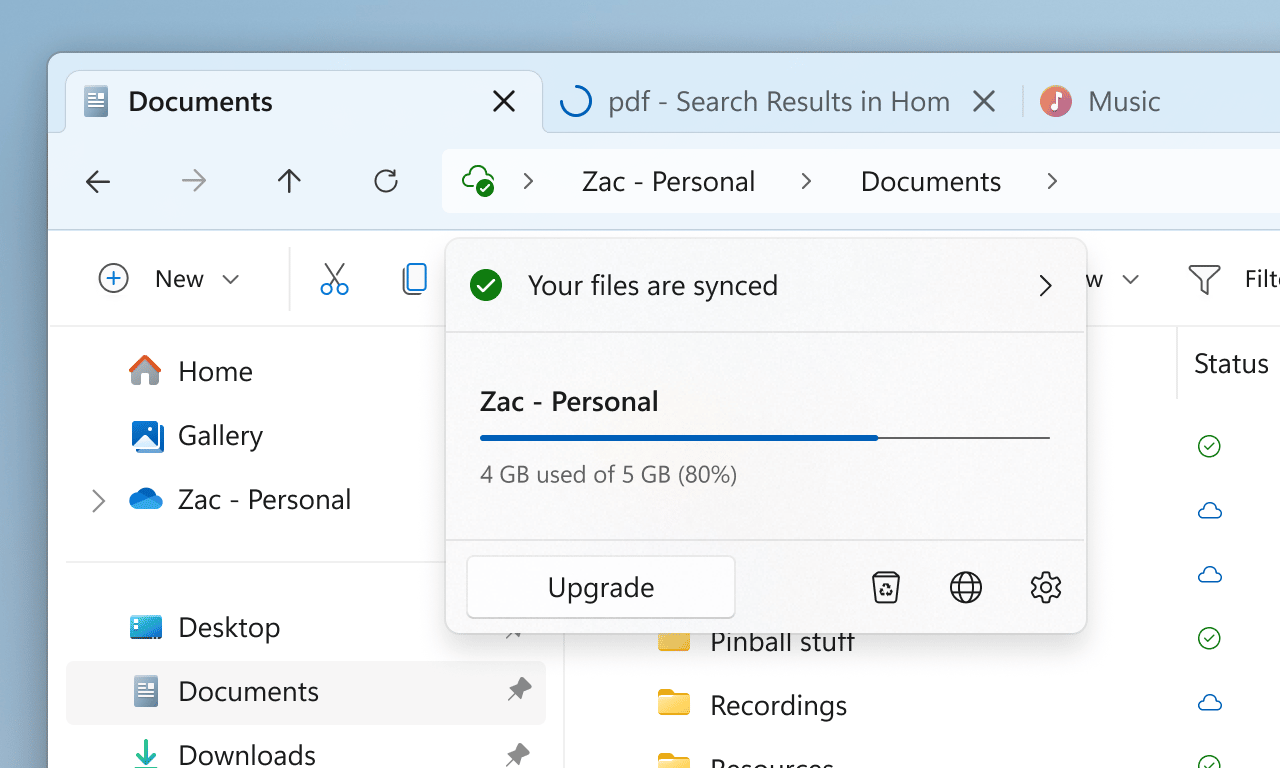Image resolution: width=1280 pixels, height=768 pixels.
Task: Open the OneDrive recycle bin
Action: coord(885,587)
